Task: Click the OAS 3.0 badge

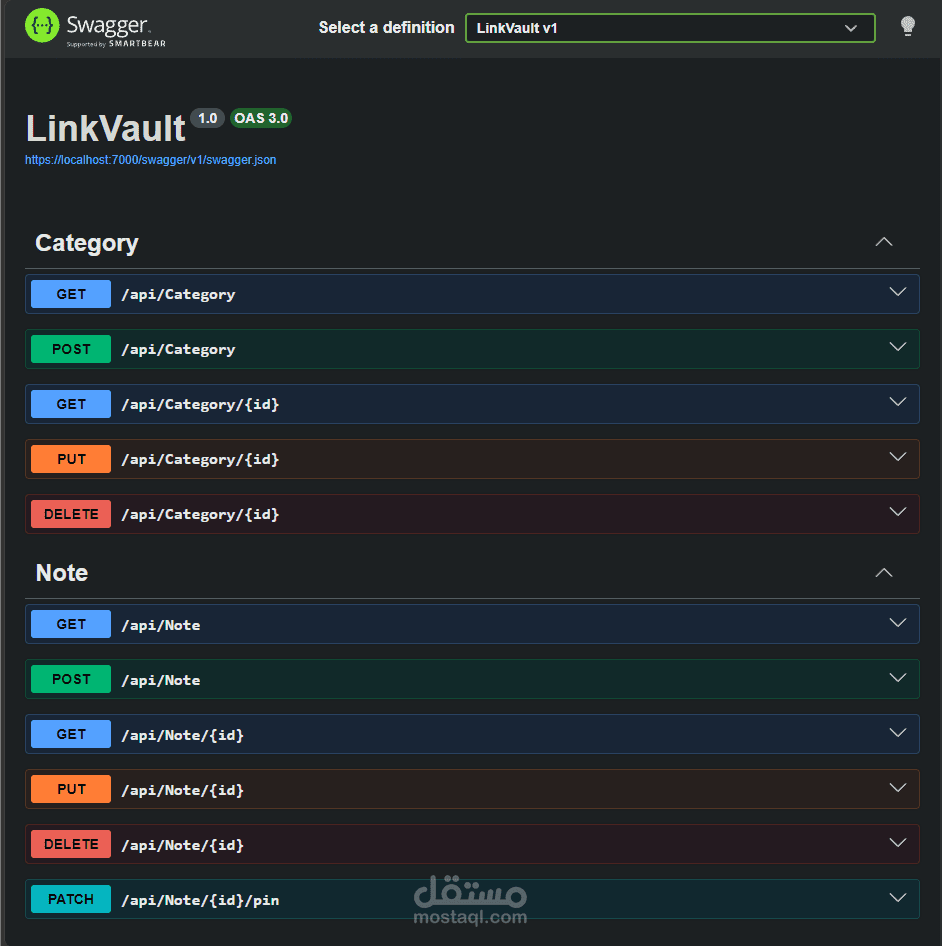Action: pos(261,118)
